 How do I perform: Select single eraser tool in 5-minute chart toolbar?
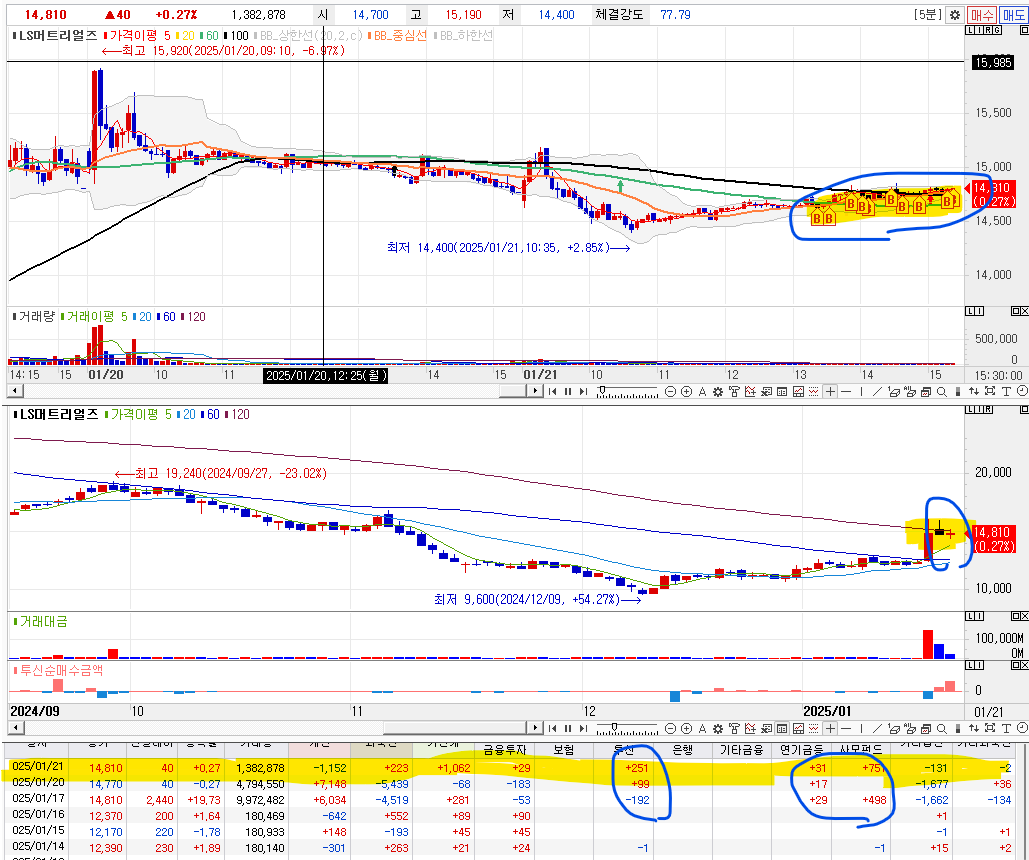point(893,391)
